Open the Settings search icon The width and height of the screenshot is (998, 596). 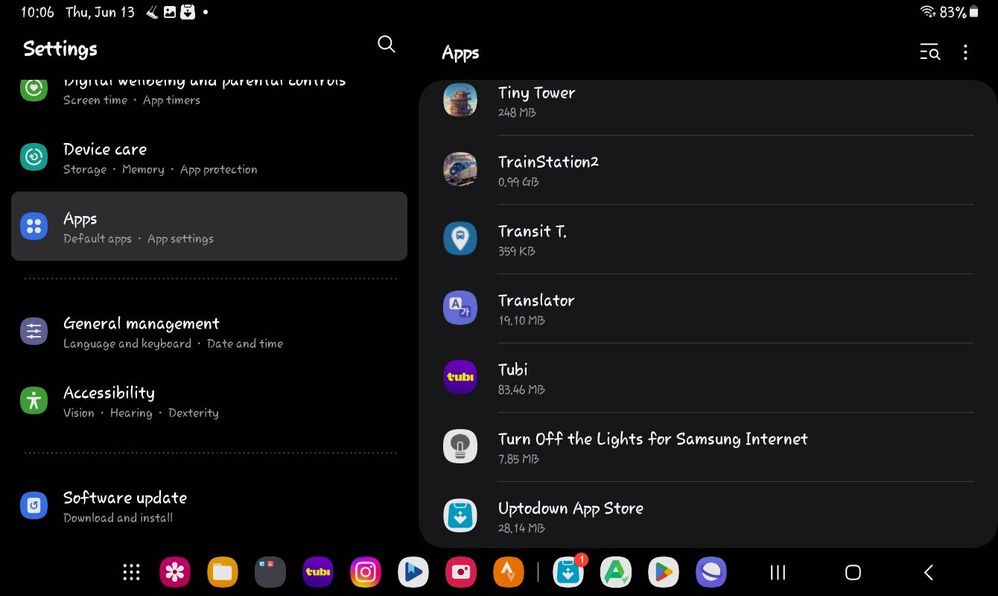[386, 44]
